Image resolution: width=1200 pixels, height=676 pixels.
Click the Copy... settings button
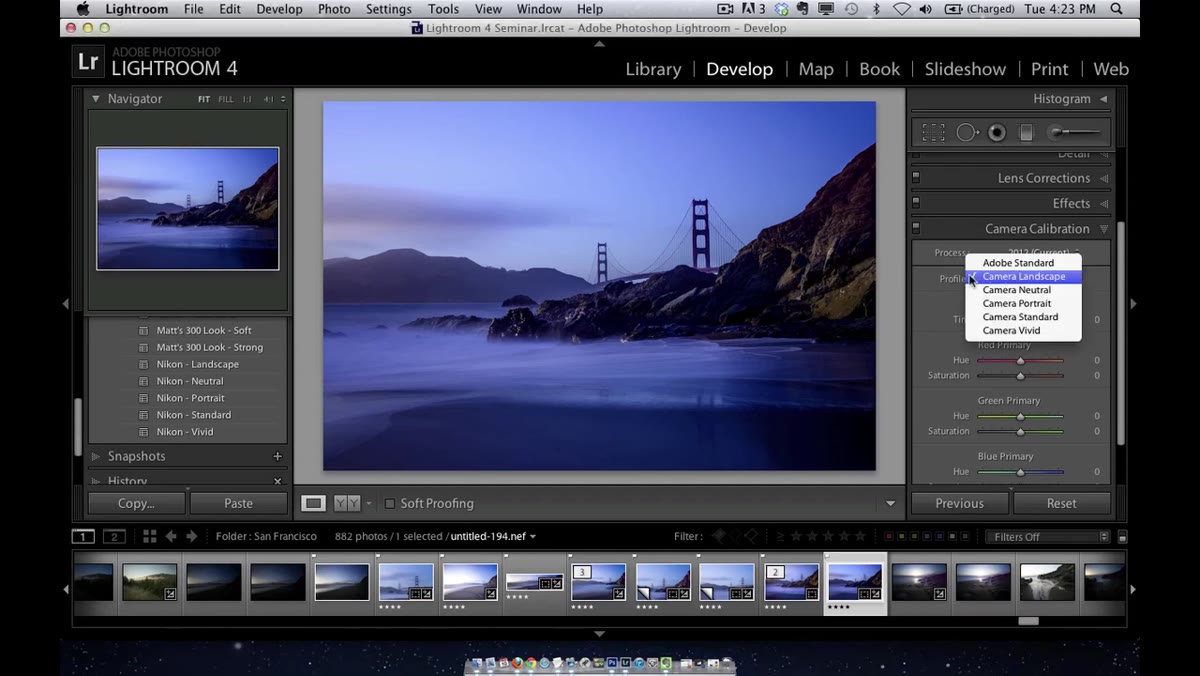point(136,503)
